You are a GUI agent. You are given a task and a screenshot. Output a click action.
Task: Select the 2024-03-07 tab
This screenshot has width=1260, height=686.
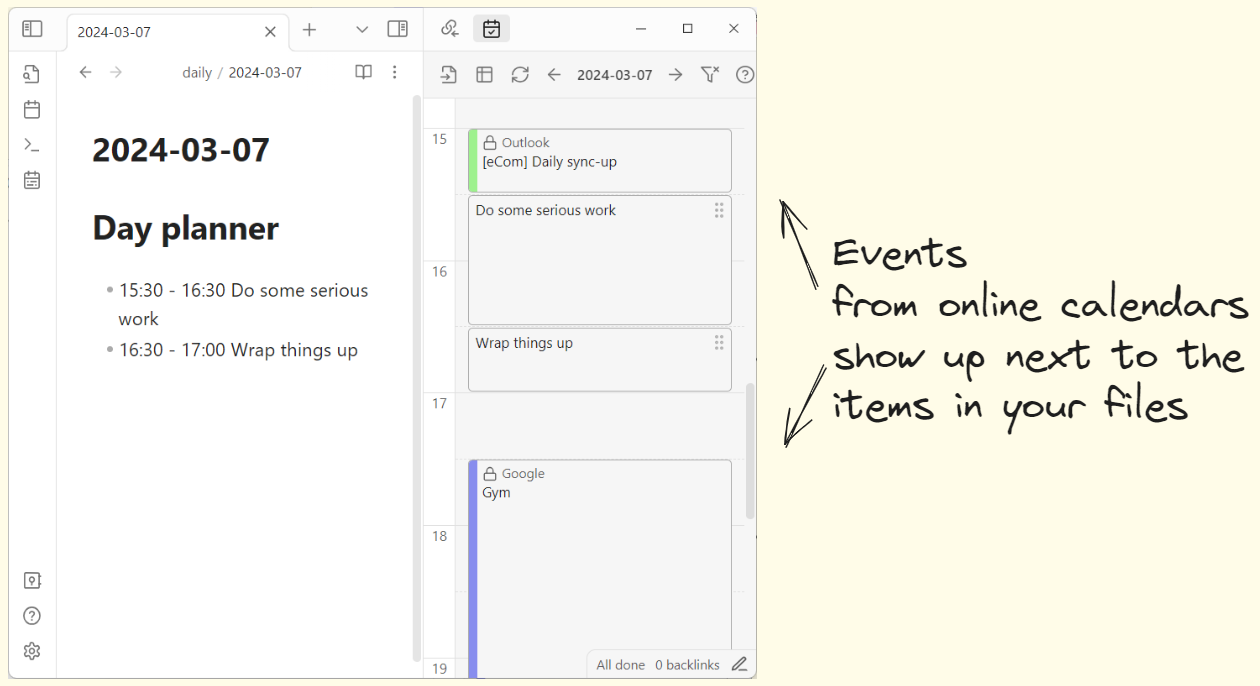coord(178,32)
